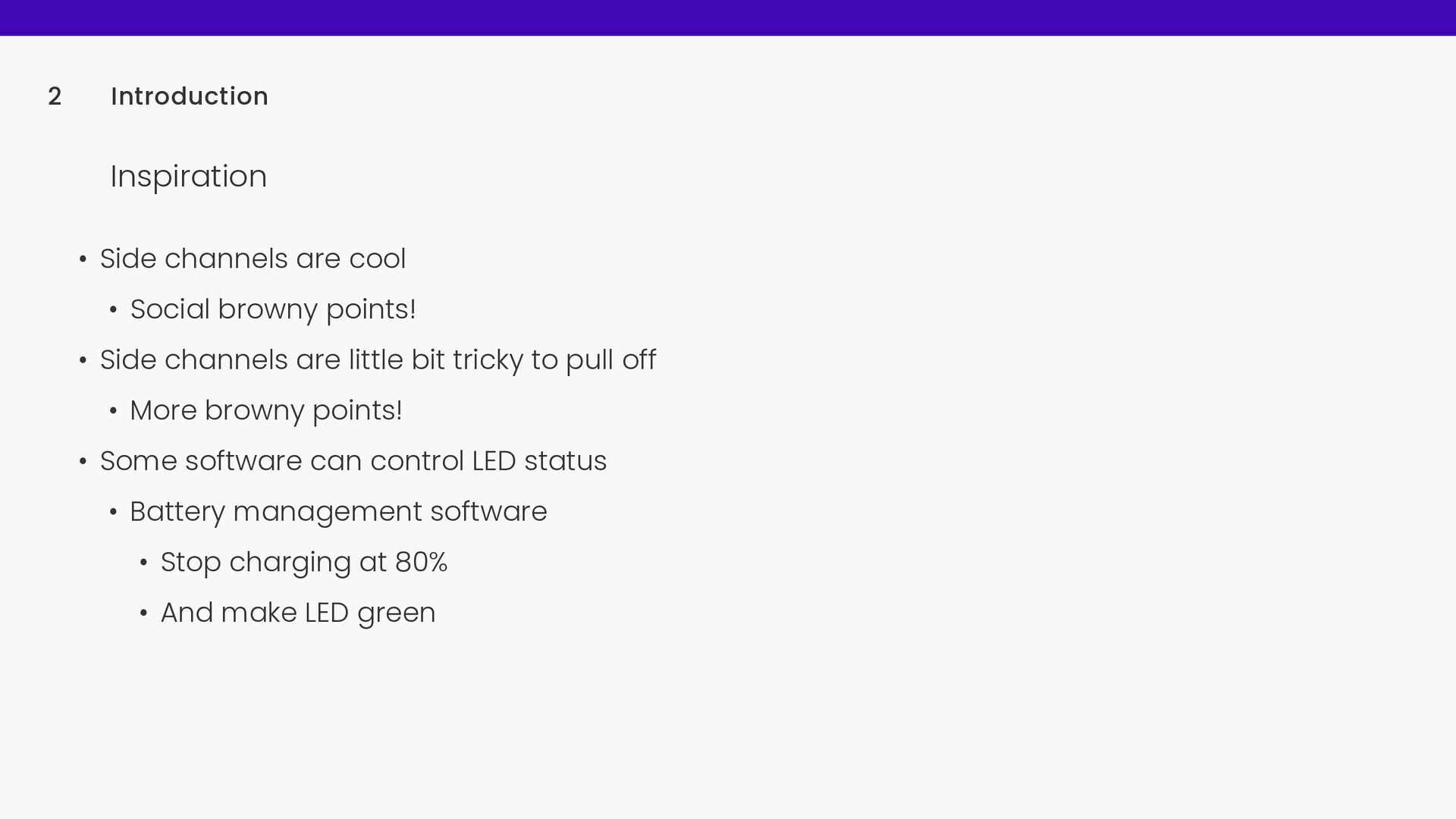Select the 'Stop charging at 80%' line
The image size is (1456, 819).
[304, 562]
